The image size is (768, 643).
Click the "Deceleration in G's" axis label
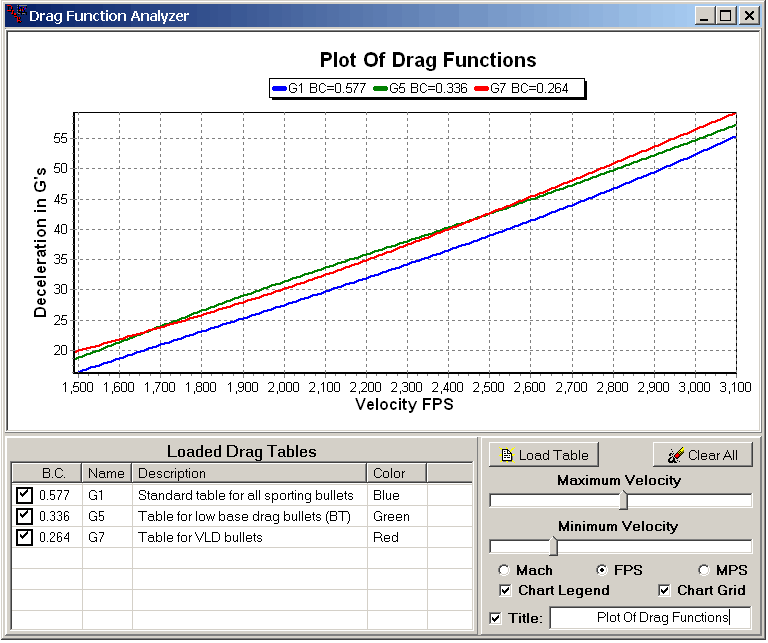[40, 242]
